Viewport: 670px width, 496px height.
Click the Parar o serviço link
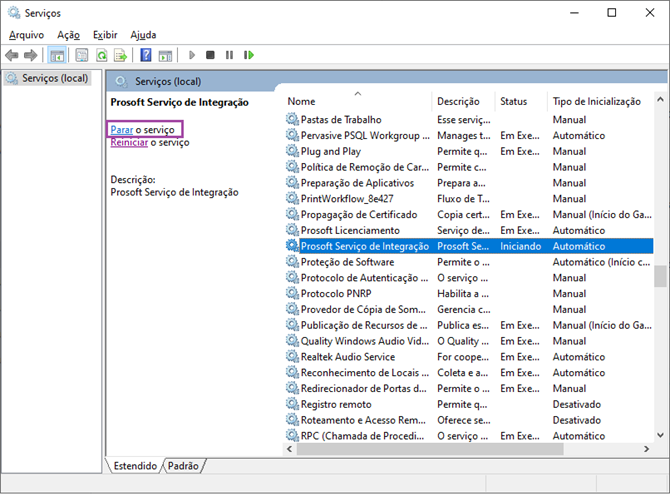(x=143, y=129)
